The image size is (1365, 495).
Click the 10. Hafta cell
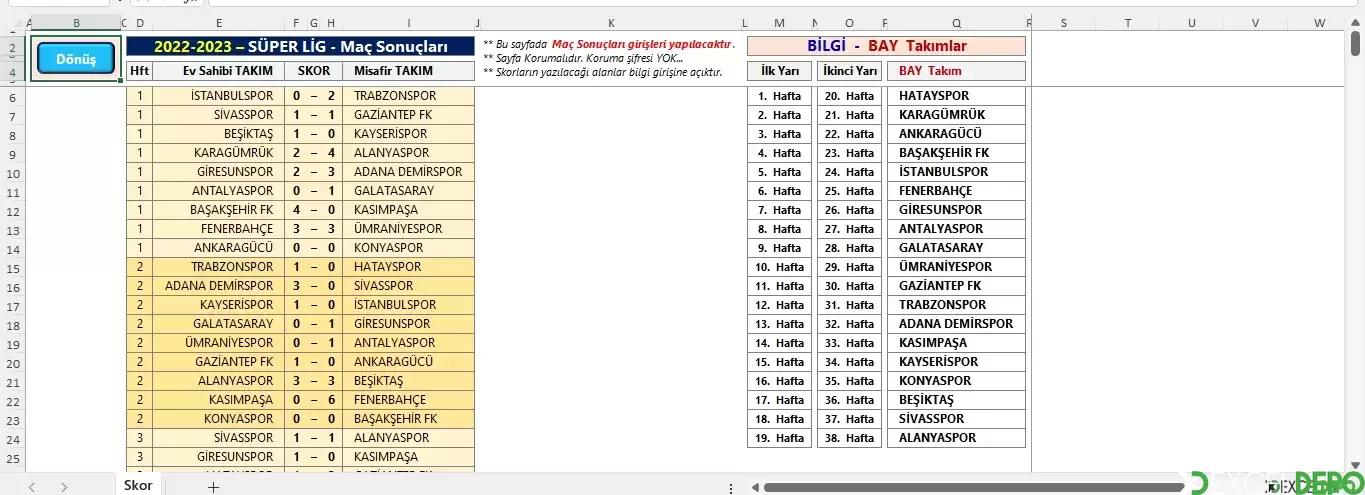780,267
